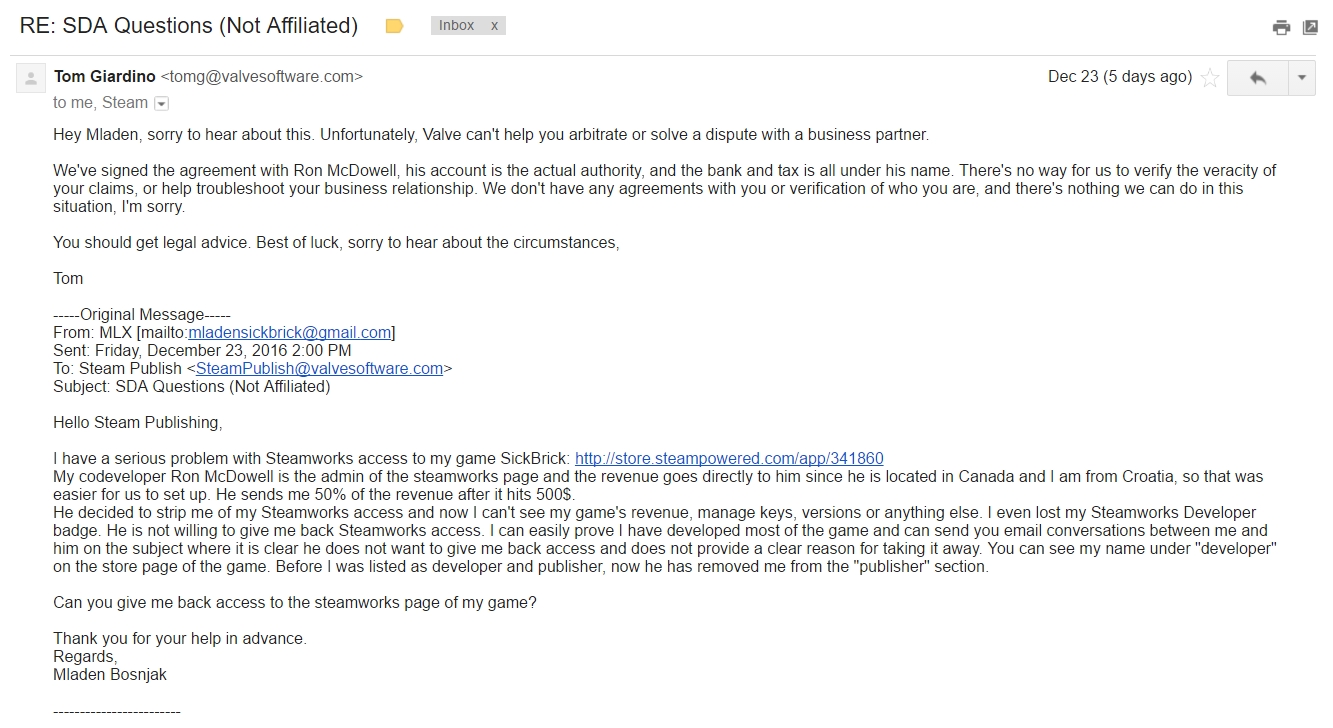Click the Print all icon
This screenshot has height=728, width=1333.
click(1281, 27)
